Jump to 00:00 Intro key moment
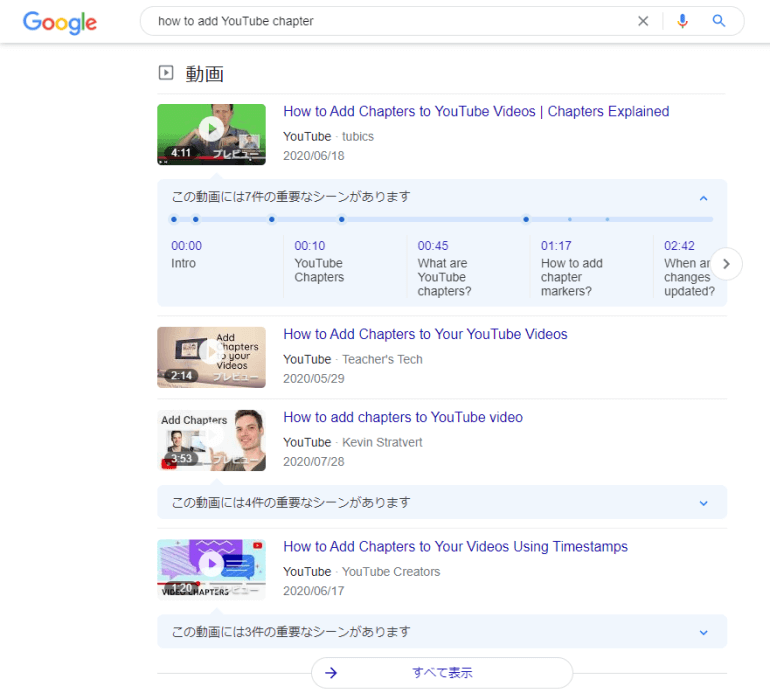This screenshot has width=770, height=700. [x=186, y=254]
